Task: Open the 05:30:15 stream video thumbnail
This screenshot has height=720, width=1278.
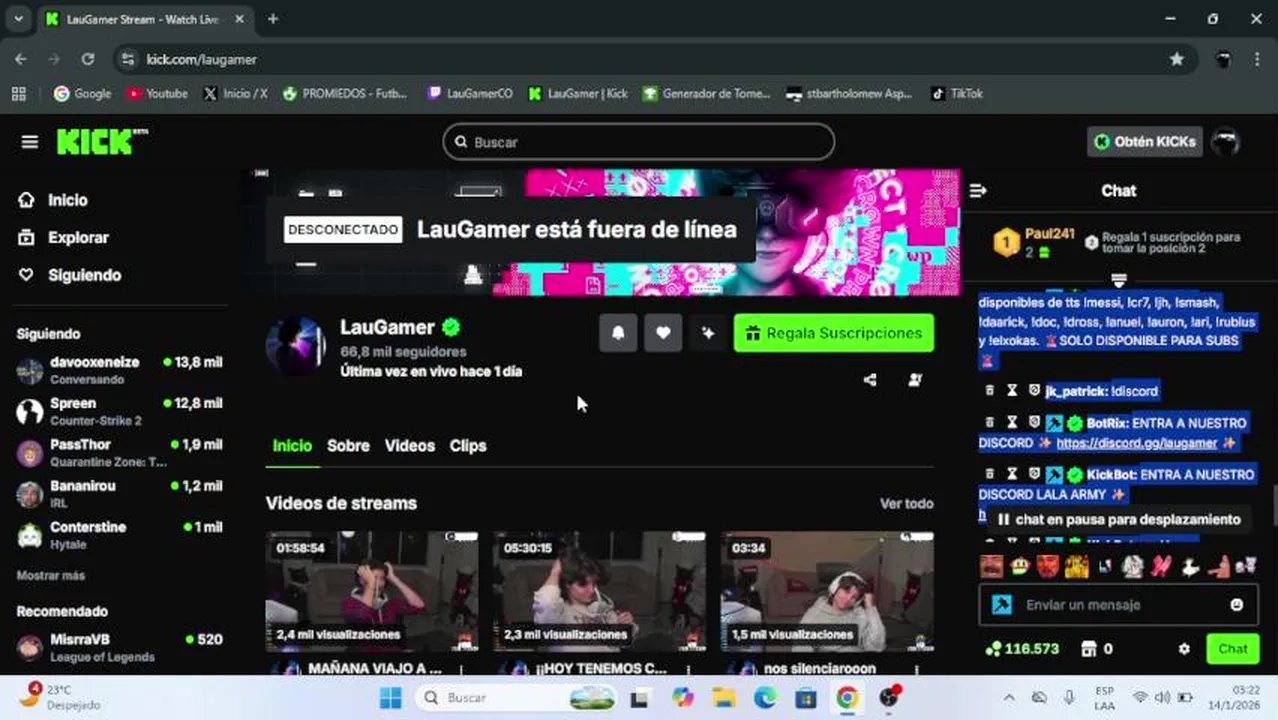Action: (599, 591)
